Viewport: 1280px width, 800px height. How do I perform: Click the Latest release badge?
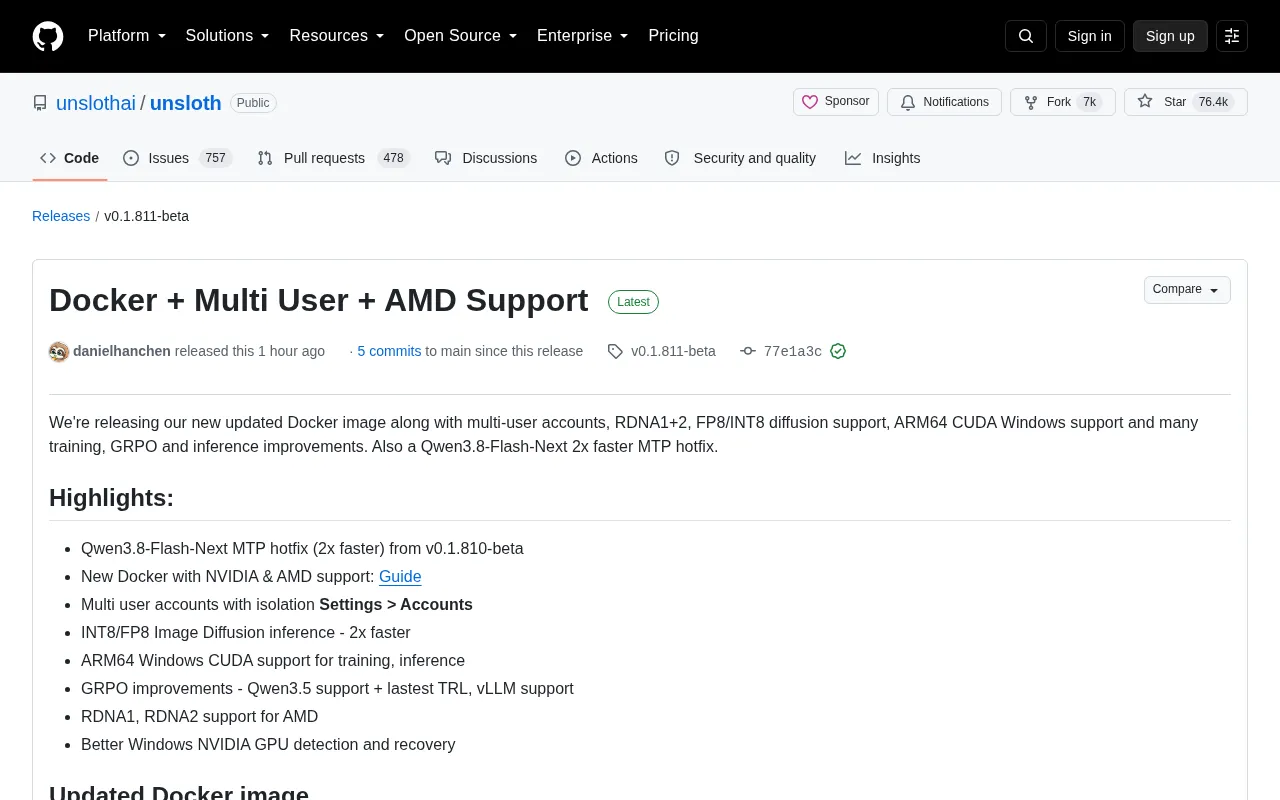coord(633,302)
